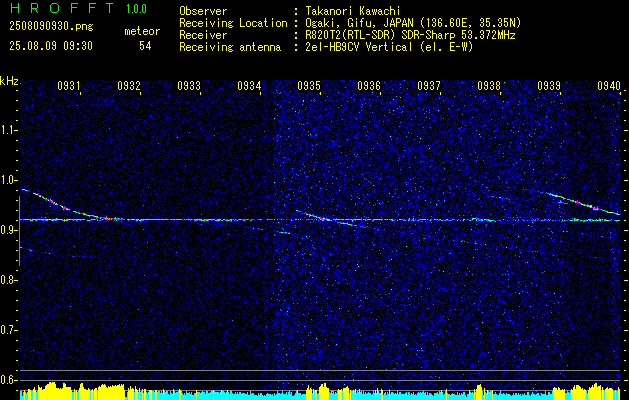This screenshot has height=400, width=629.
Task: Click time marker 0940
Action: point(609,85)
